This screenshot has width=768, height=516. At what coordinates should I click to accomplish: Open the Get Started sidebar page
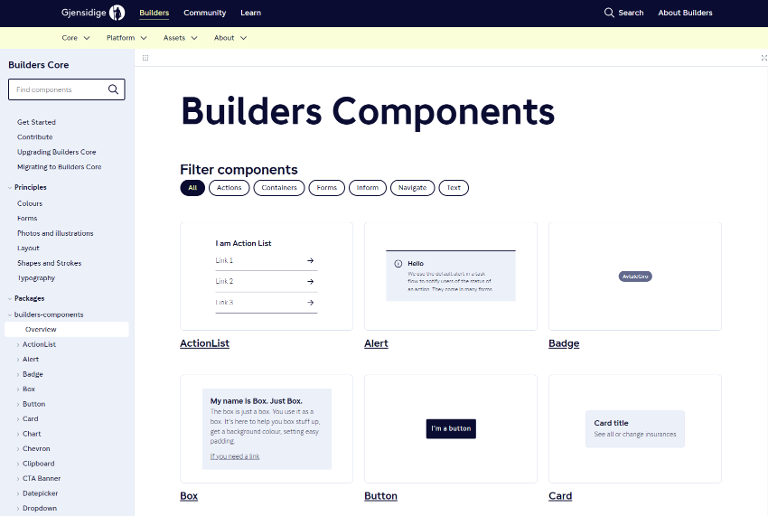[36, 122]
